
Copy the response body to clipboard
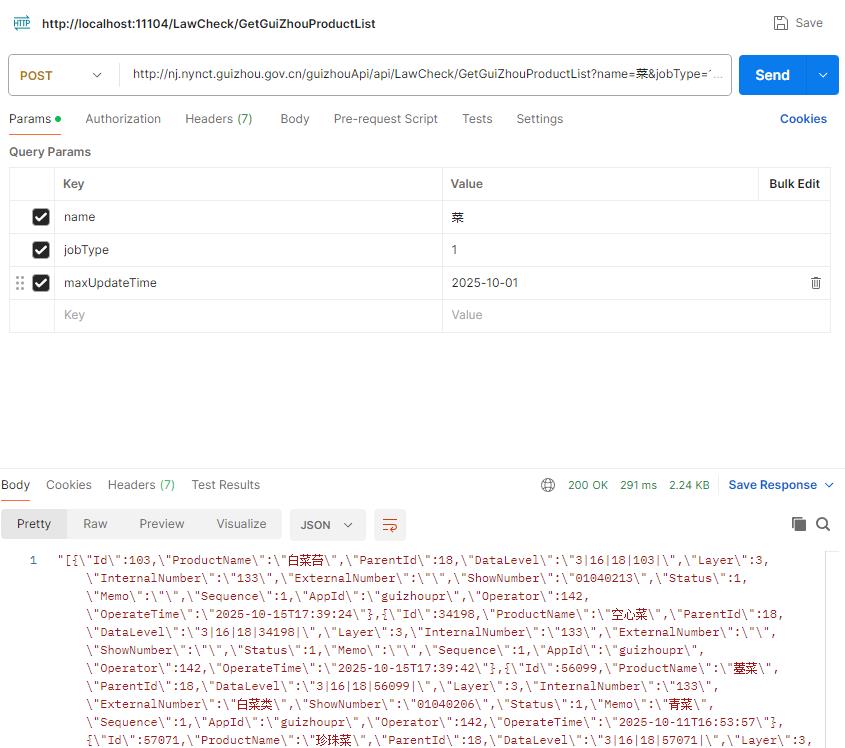(x=798, y=524)
